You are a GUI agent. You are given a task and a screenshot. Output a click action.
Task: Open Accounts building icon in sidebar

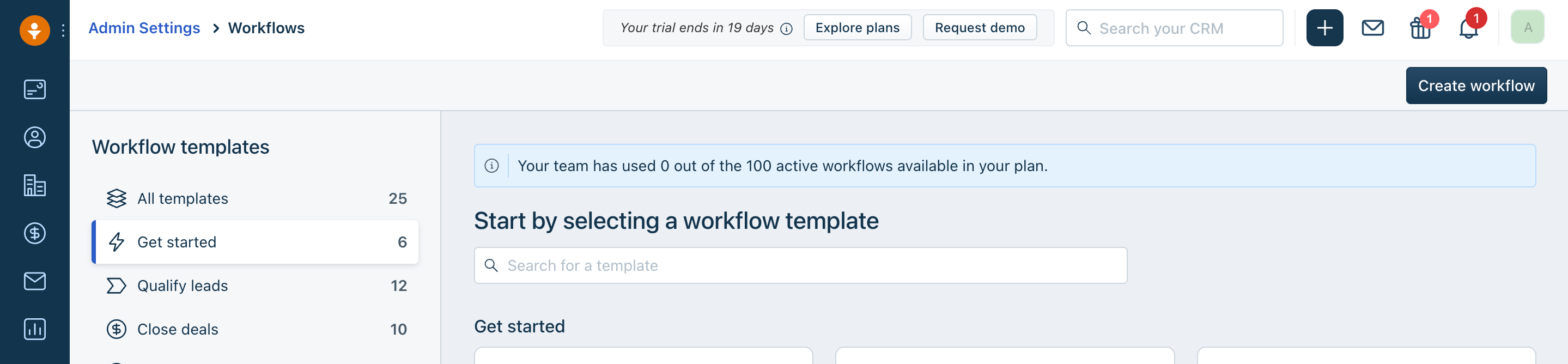pyautogui.click(x=35, y=185)
